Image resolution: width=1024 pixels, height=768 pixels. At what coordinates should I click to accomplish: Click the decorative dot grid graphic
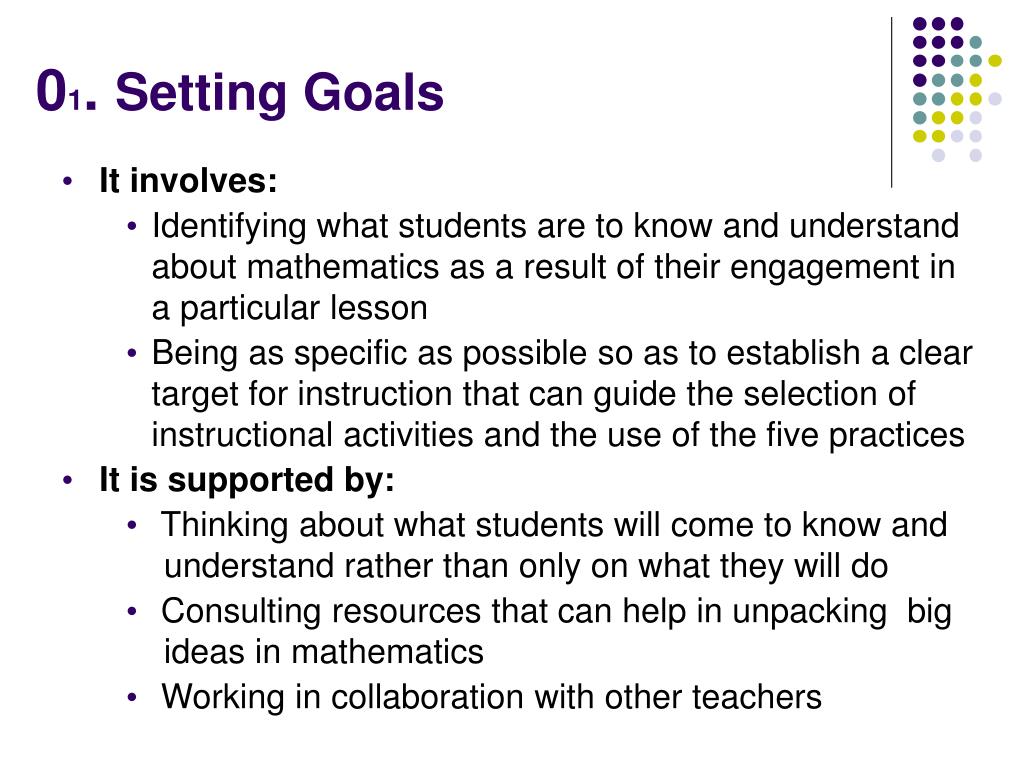pyautogui.click(x=957, y=89)
